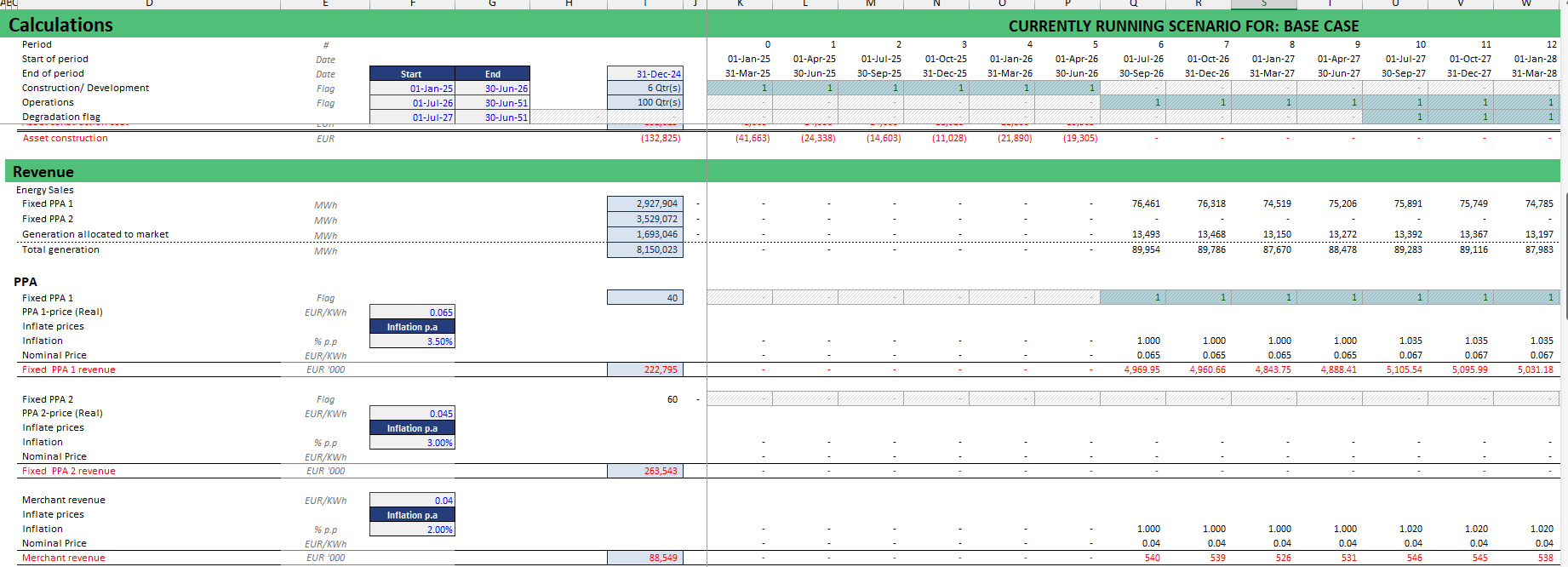The height and width of the screenshot is (567, 1568).
Task: Click Merchant revenue price cell showing 0.04
Action: click(412, 501)
